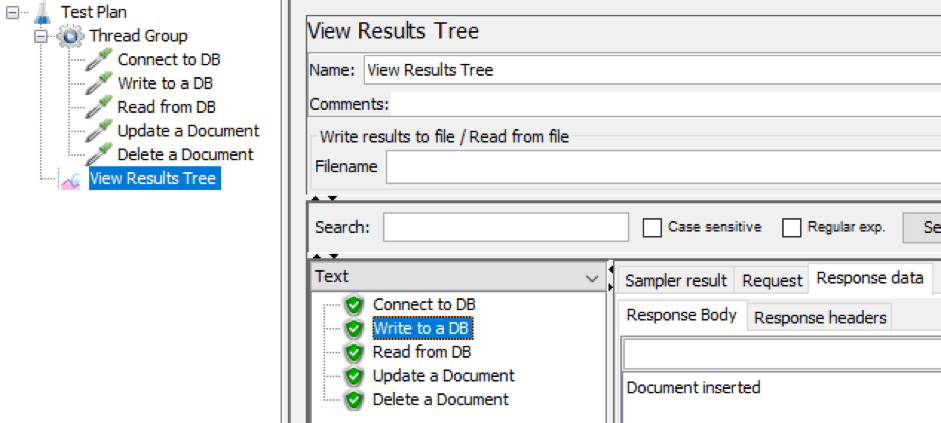Click the Search button next to Regular exp.
The width and height of the screenshot is (941, 423).
[x=922, y=227]
